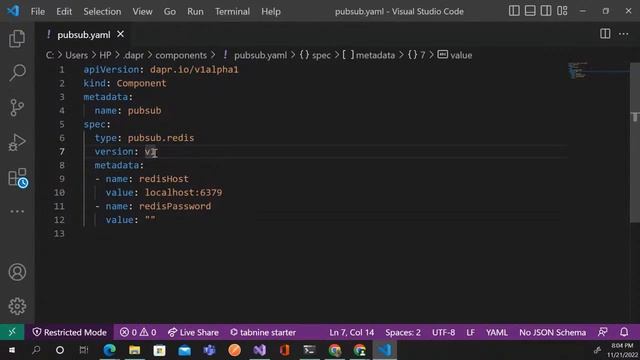This screenshot has height=360, width=640.
Task: Click HP in breadcrumb path
Action: 105,55
